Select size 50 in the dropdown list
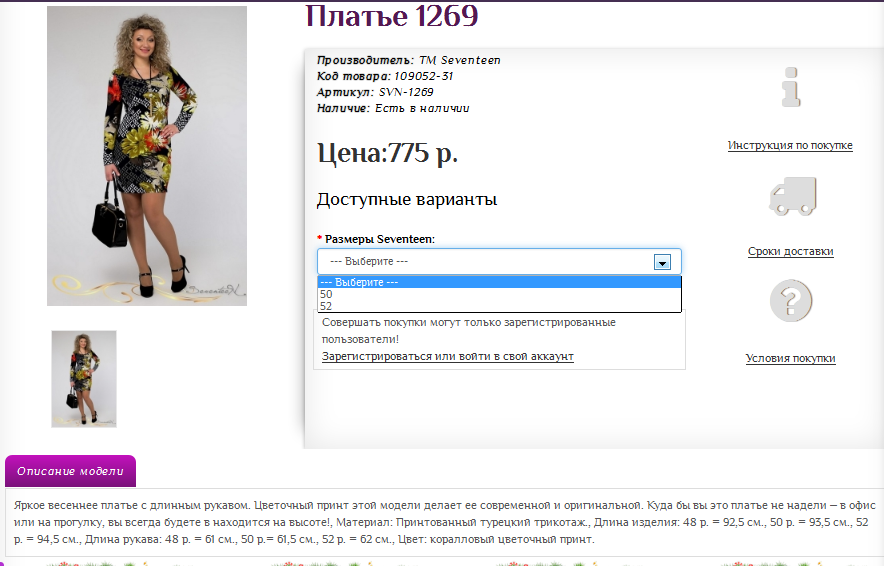 click(500, 294)
